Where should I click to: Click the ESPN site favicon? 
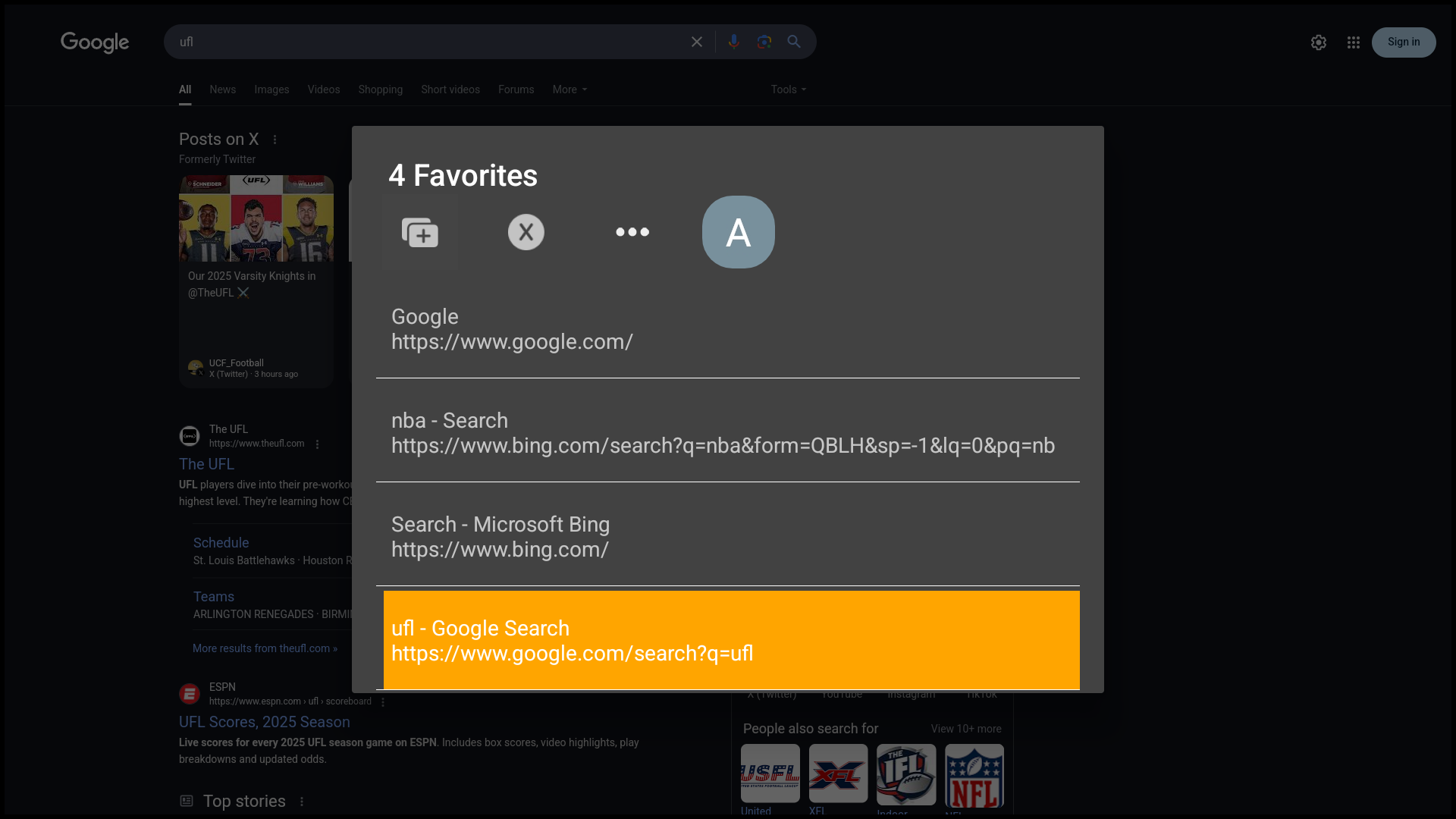(190, 694)
